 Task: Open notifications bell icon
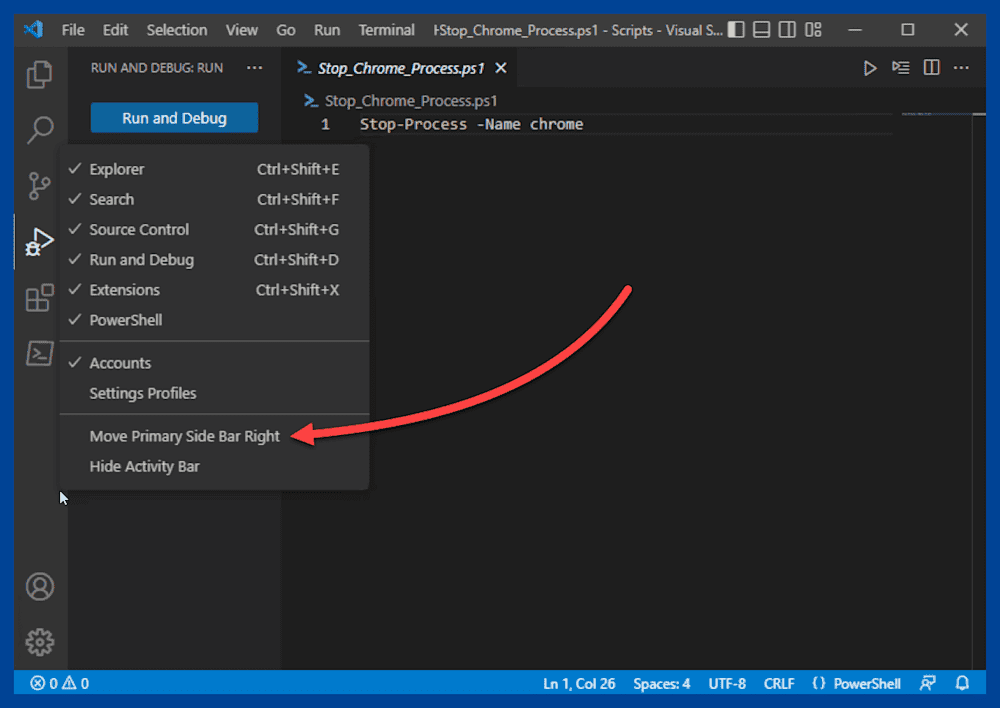click(962, 684)
